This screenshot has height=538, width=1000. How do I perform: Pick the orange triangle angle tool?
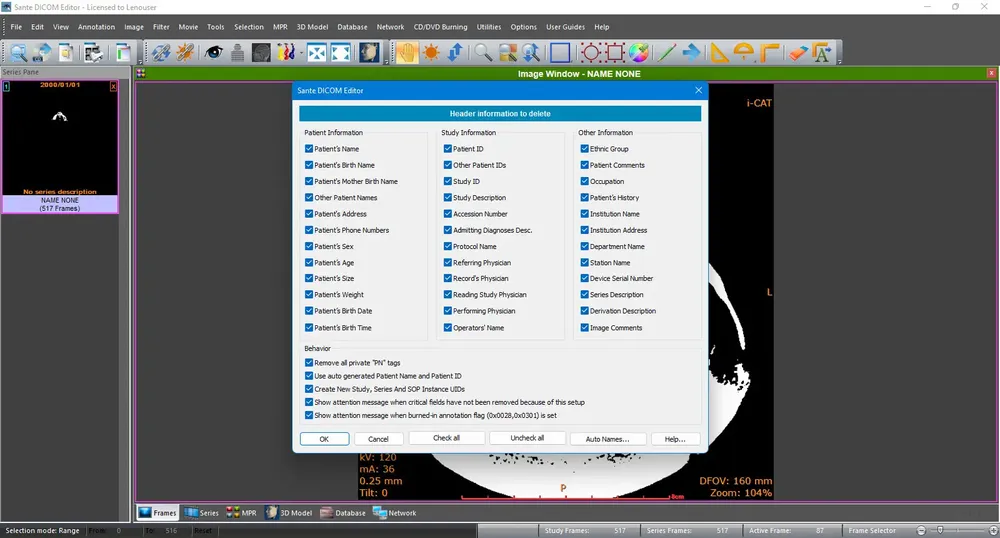tap(719, 52)
